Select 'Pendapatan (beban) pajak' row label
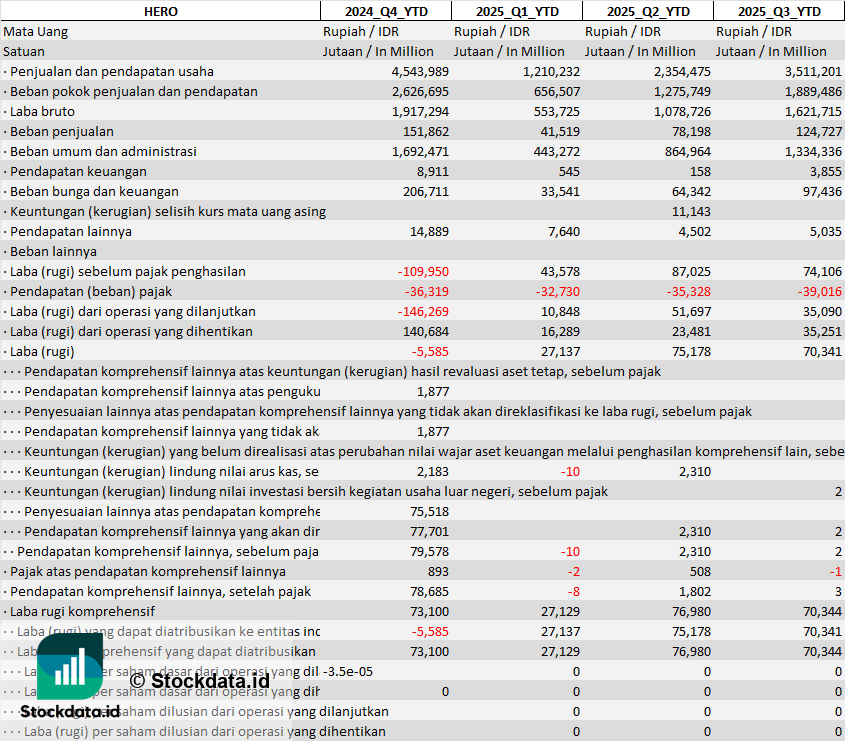The width and height of the screenshot is (845, 741). click(87, 291)
